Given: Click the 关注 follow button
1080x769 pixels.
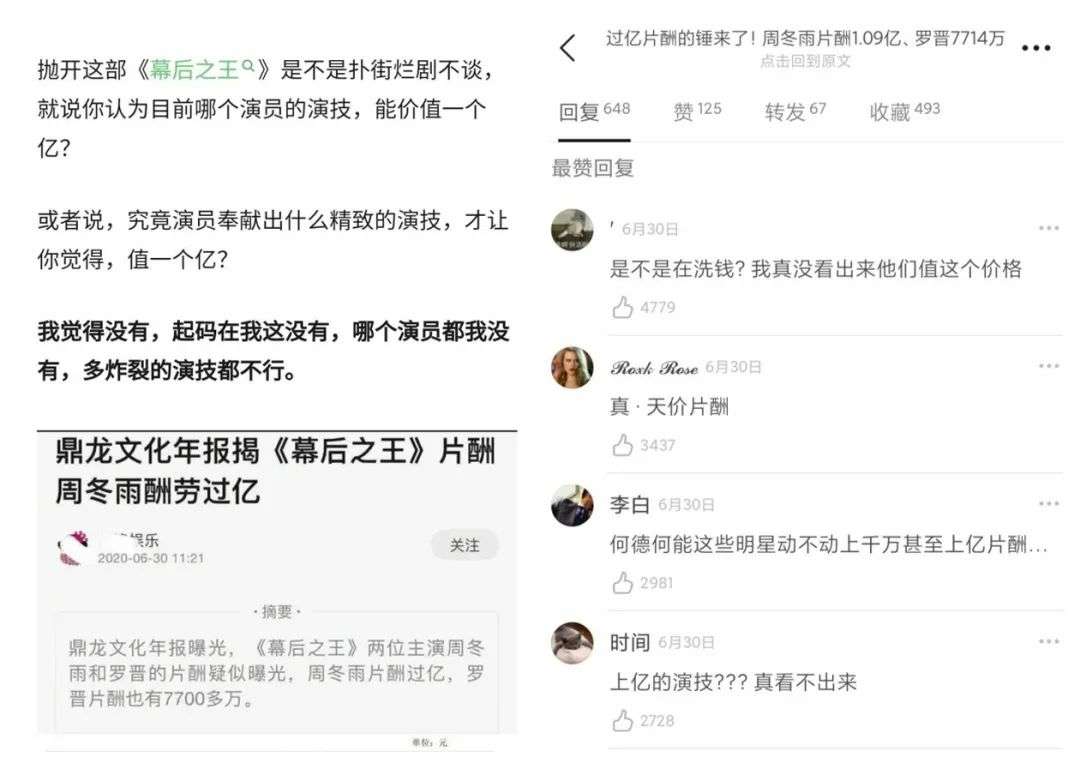Looking at the screenshot, I should [x=464, y=546].
